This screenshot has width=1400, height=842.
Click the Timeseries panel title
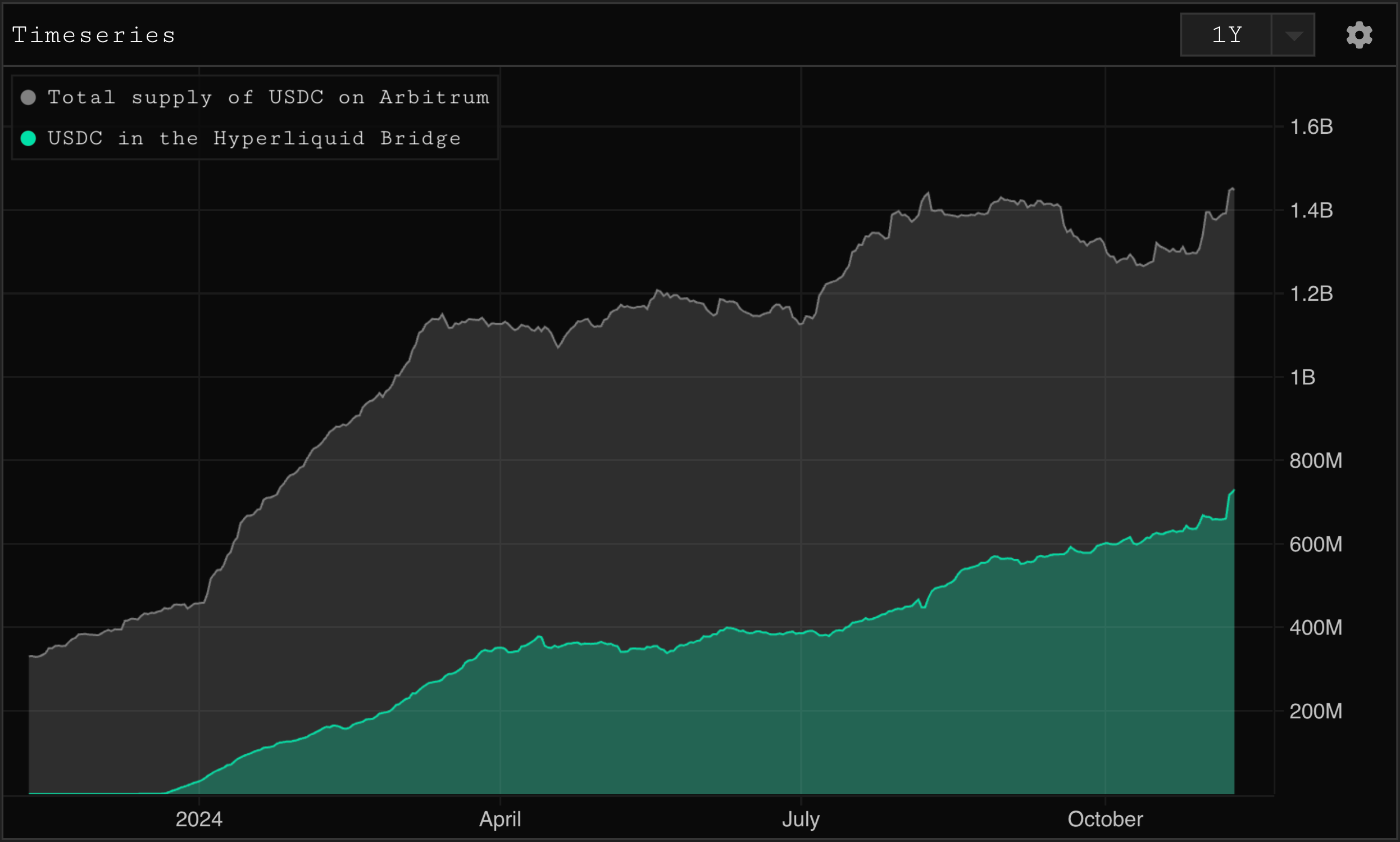[x=94, y=35]
